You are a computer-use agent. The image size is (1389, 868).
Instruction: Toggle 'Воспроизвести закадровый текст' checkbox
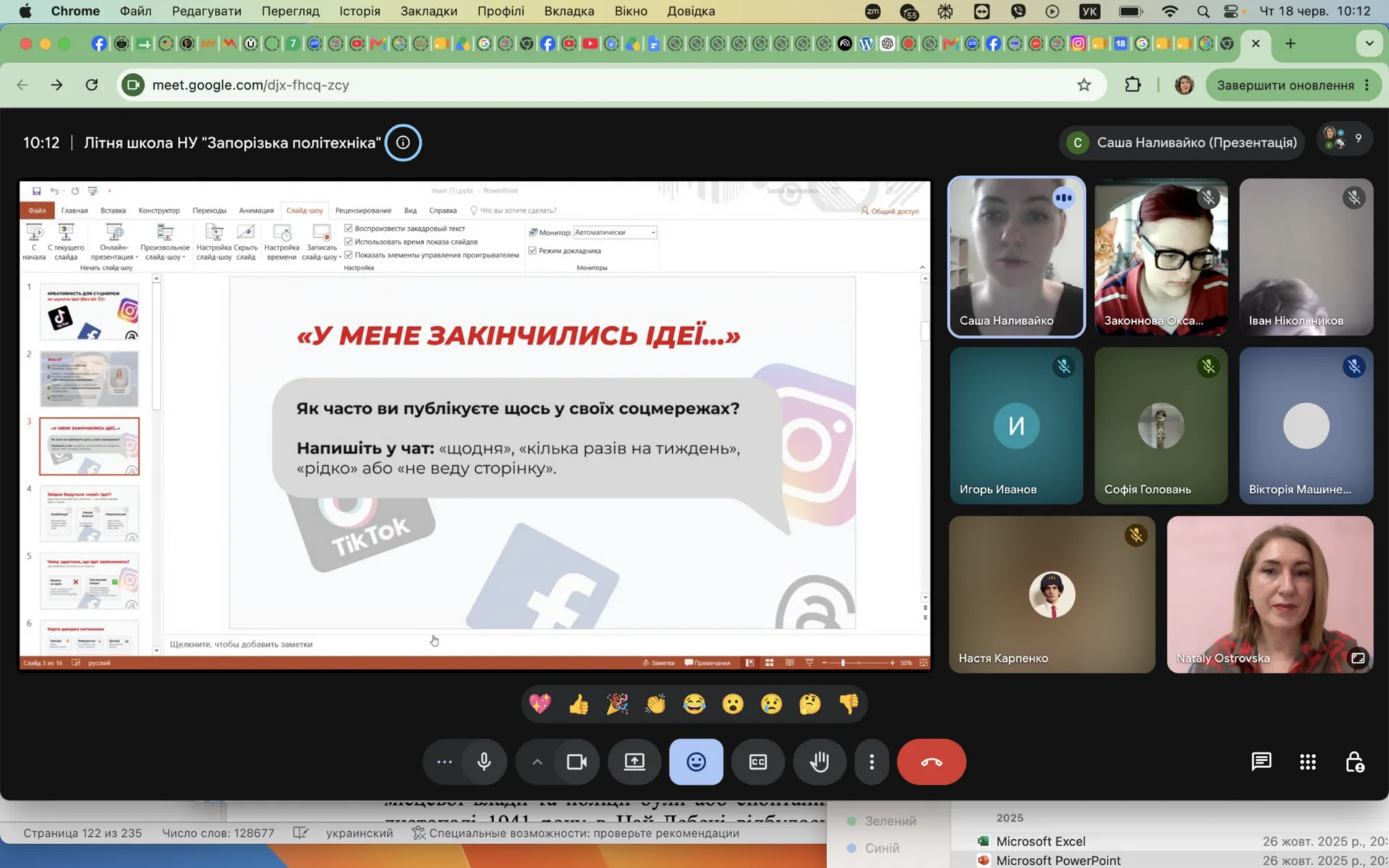(349, 229)
